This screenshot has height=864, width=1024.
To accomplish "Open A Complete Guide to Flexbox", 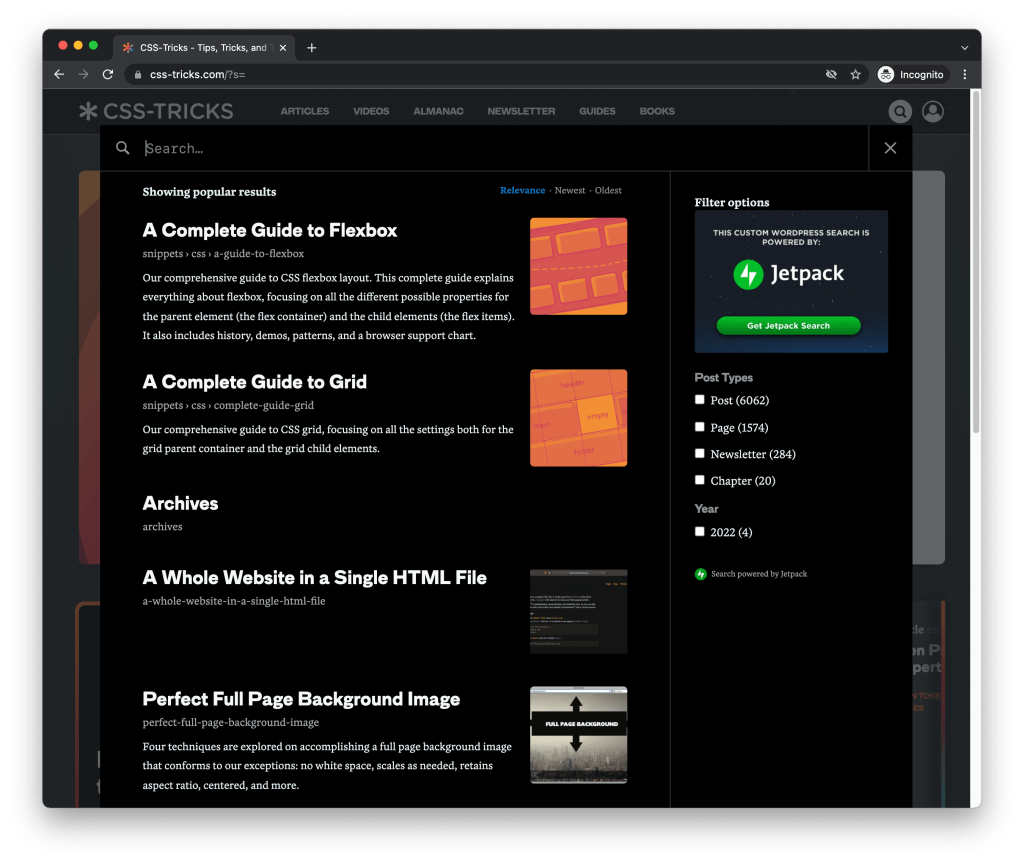I will tap(270, 231).
